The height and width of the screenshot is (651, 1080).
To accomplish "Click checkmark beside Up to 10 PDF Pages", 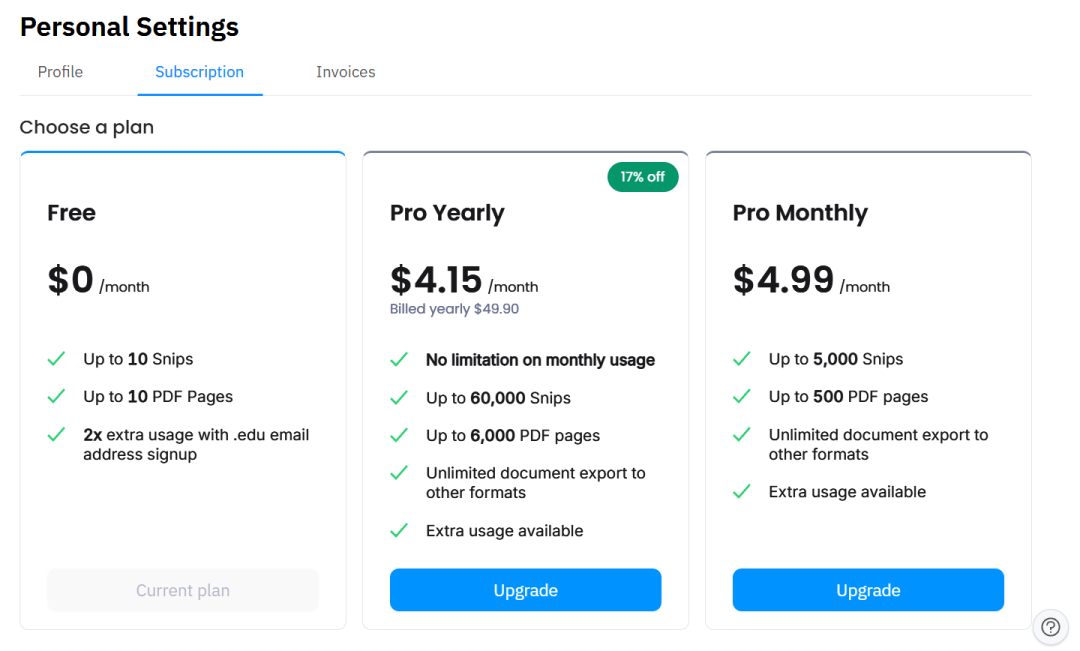I will [x=57, y=397].
